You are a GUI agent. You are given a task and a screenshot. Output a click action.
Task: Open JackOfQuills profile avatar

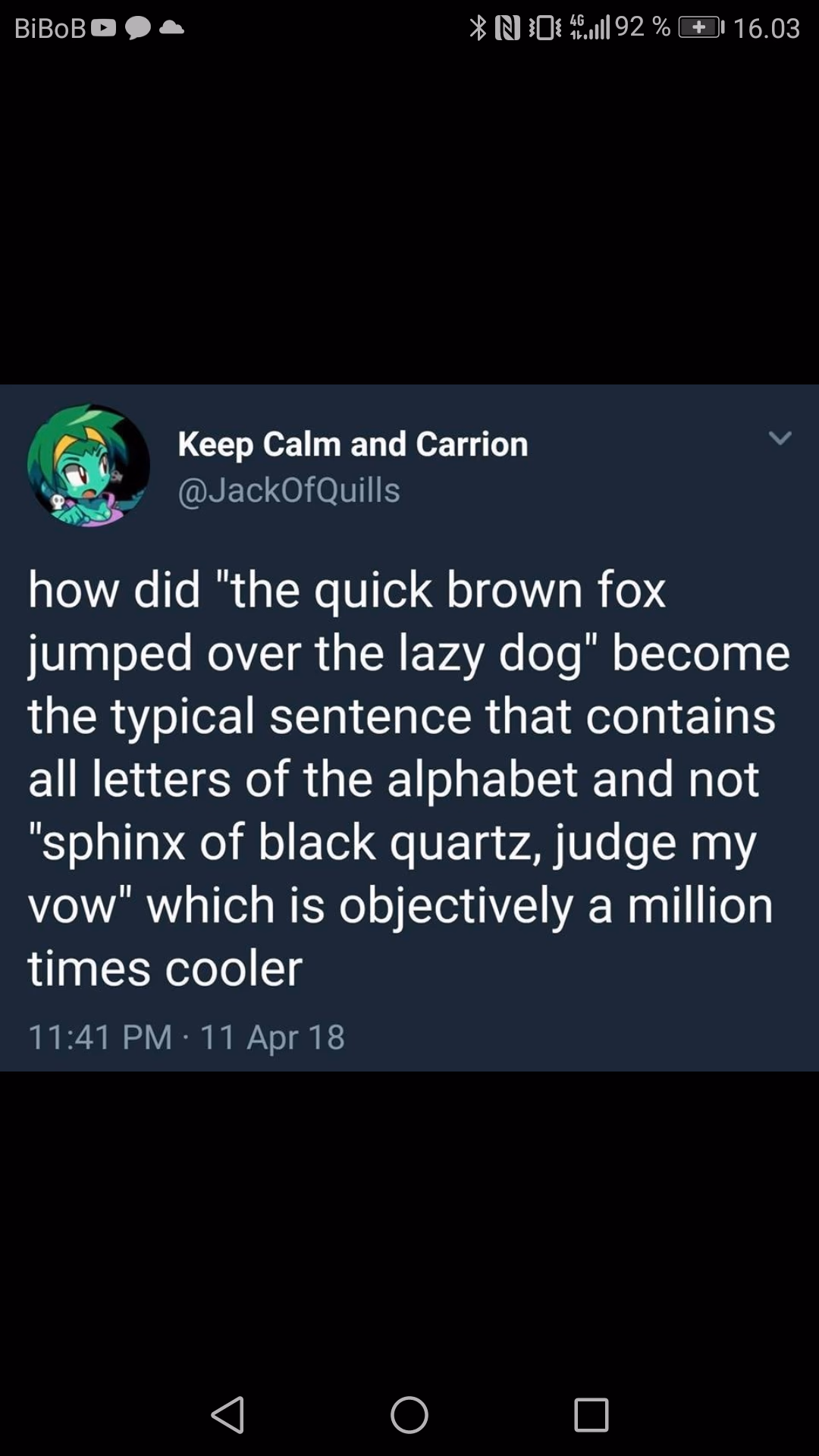[89, 466]
